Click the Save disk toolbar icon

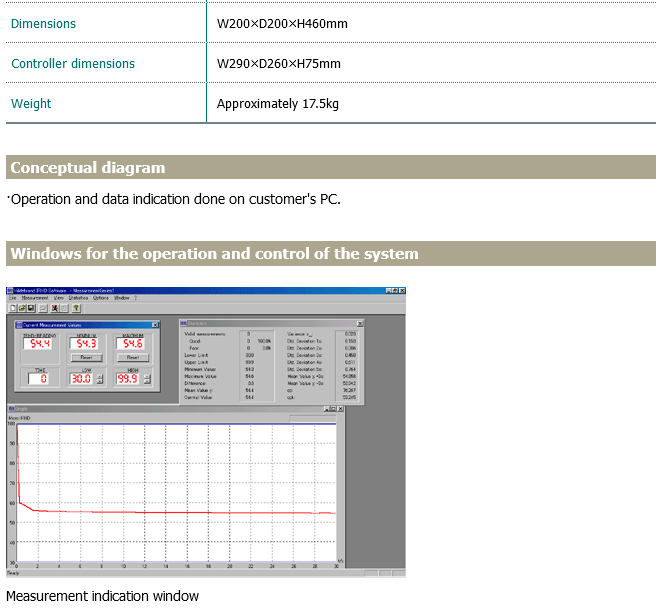(x=30, y=308)
